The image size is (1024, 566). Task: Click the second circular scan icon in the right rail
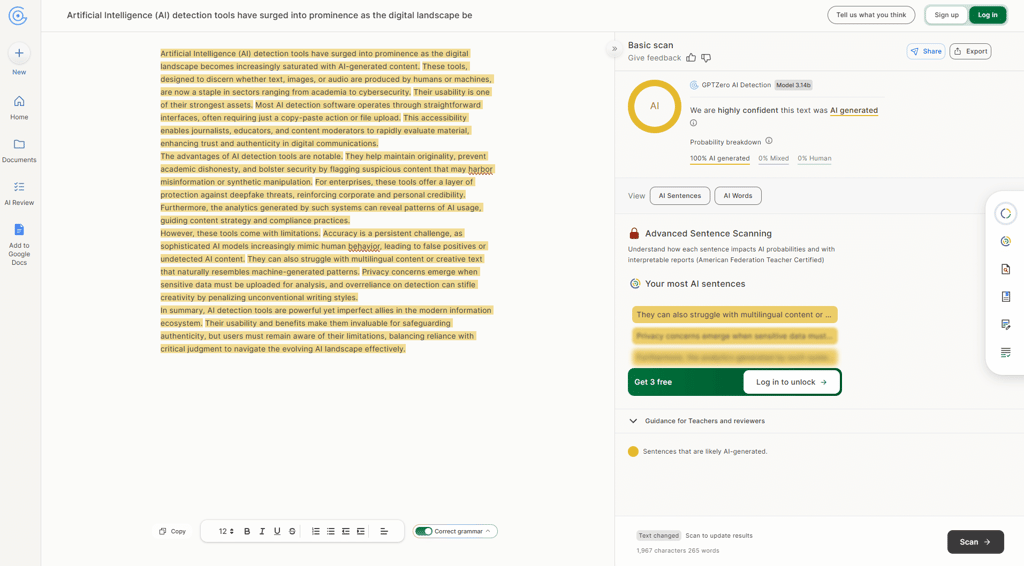pyautogui.click(x=1006, y=242)
